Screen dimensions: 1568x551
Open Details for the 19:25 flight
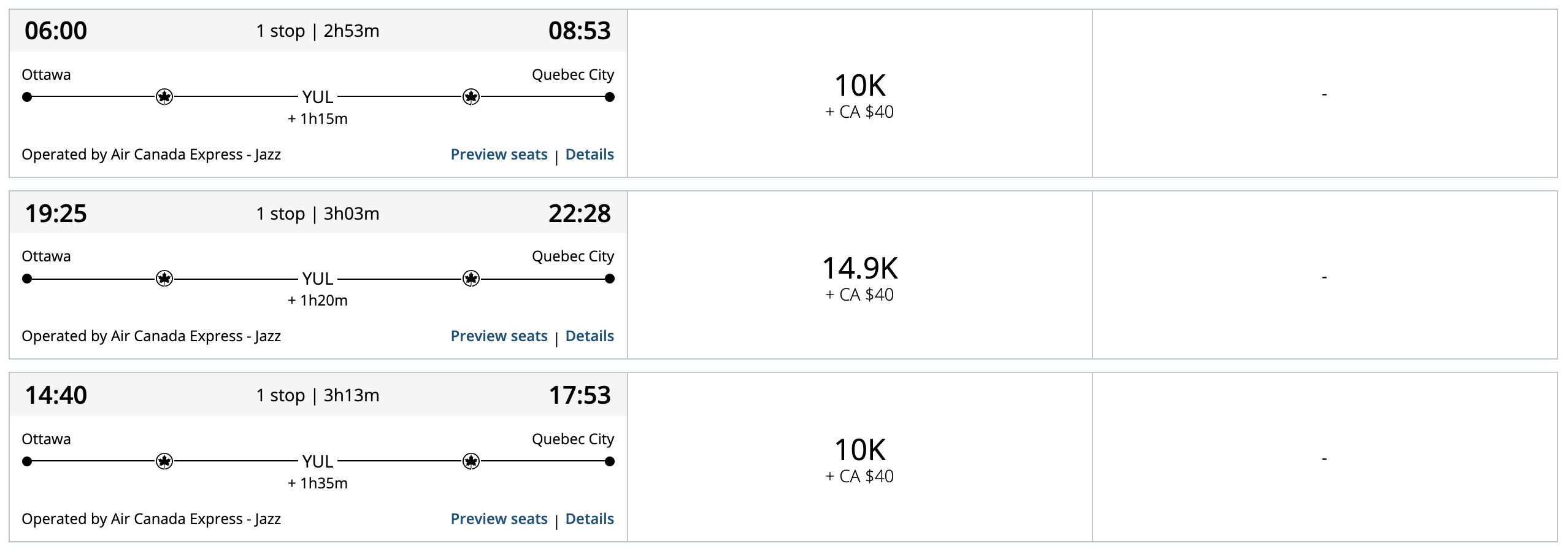590,336
